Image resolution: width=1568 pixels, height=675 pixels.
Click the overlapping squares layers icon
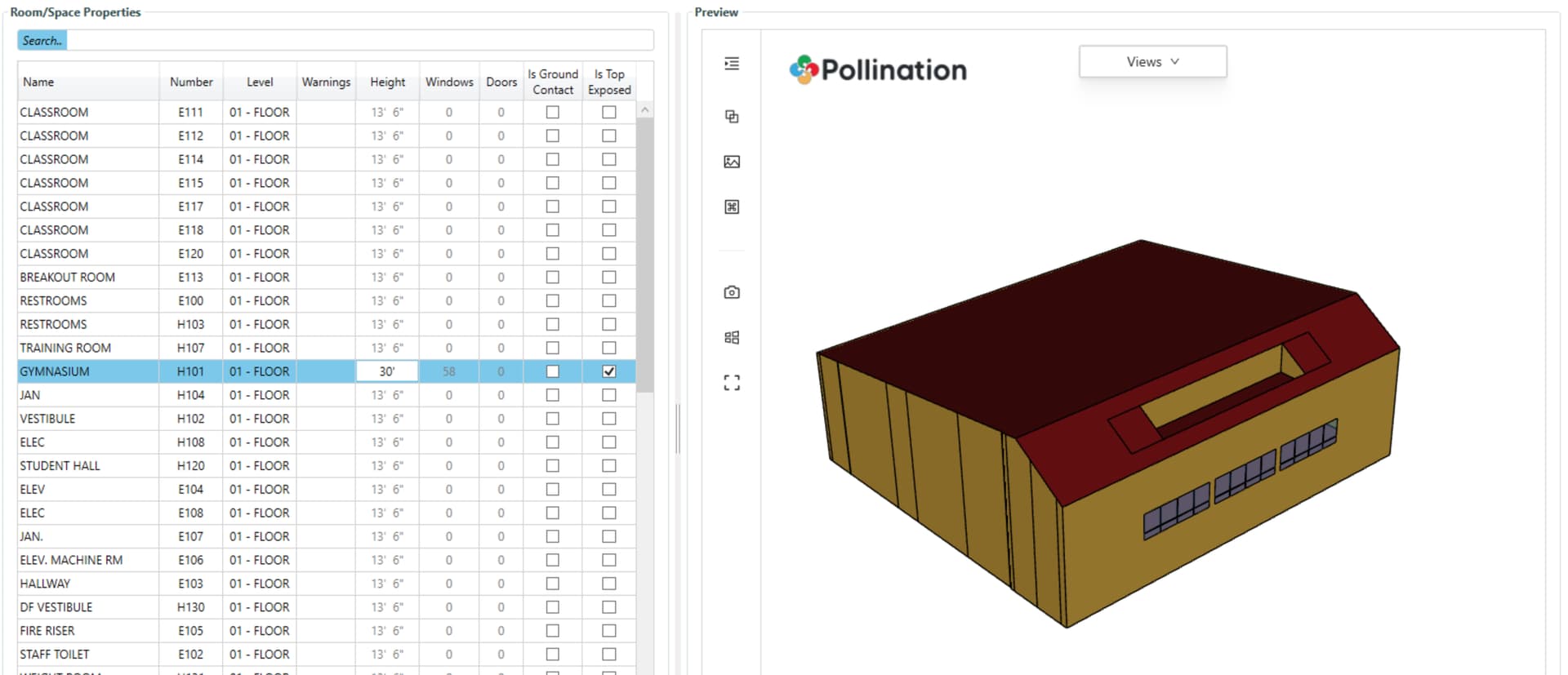732,117
